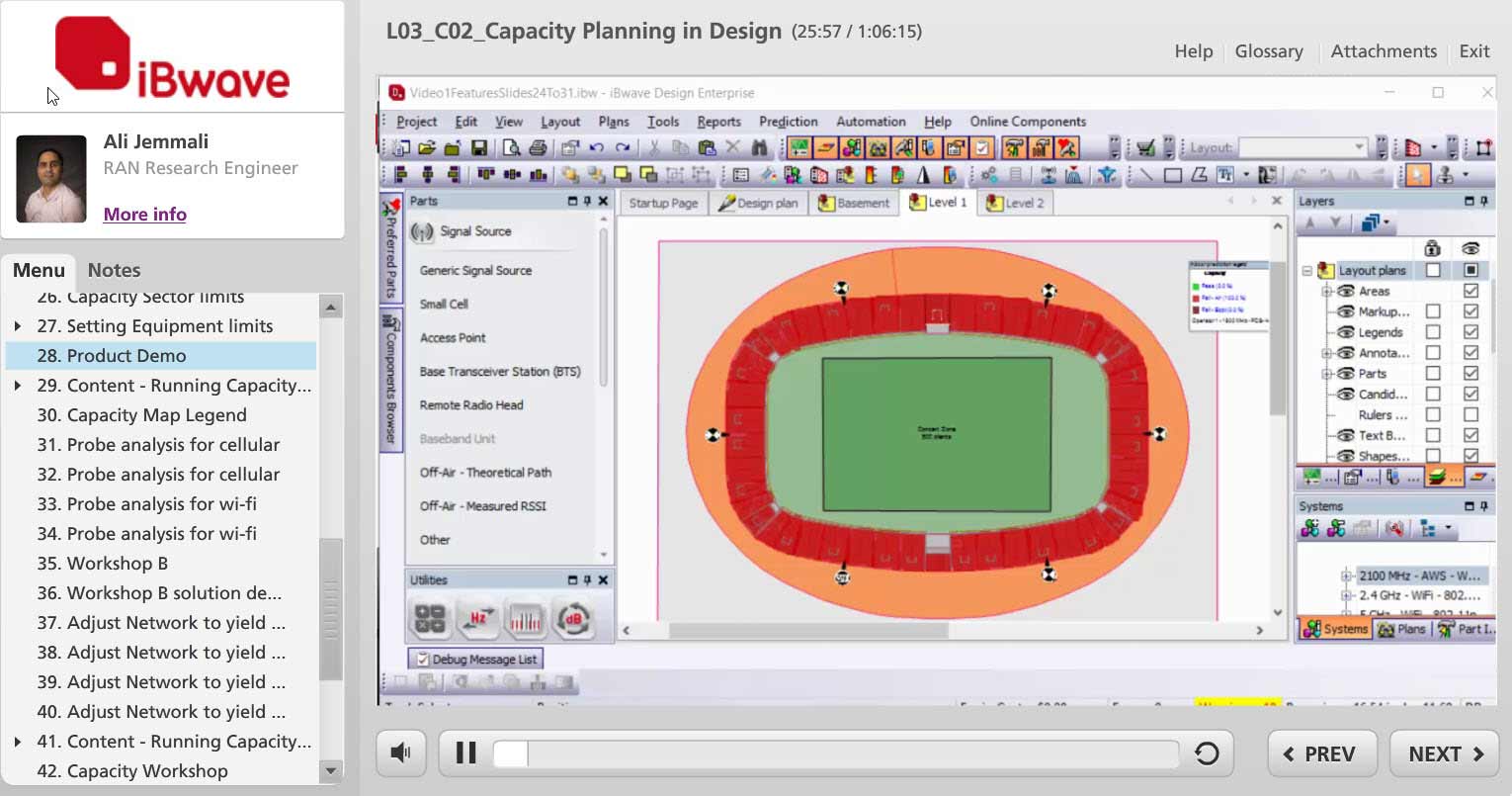
Task: Click the design plan horizontal scrollbar
Action: [808, 630]
